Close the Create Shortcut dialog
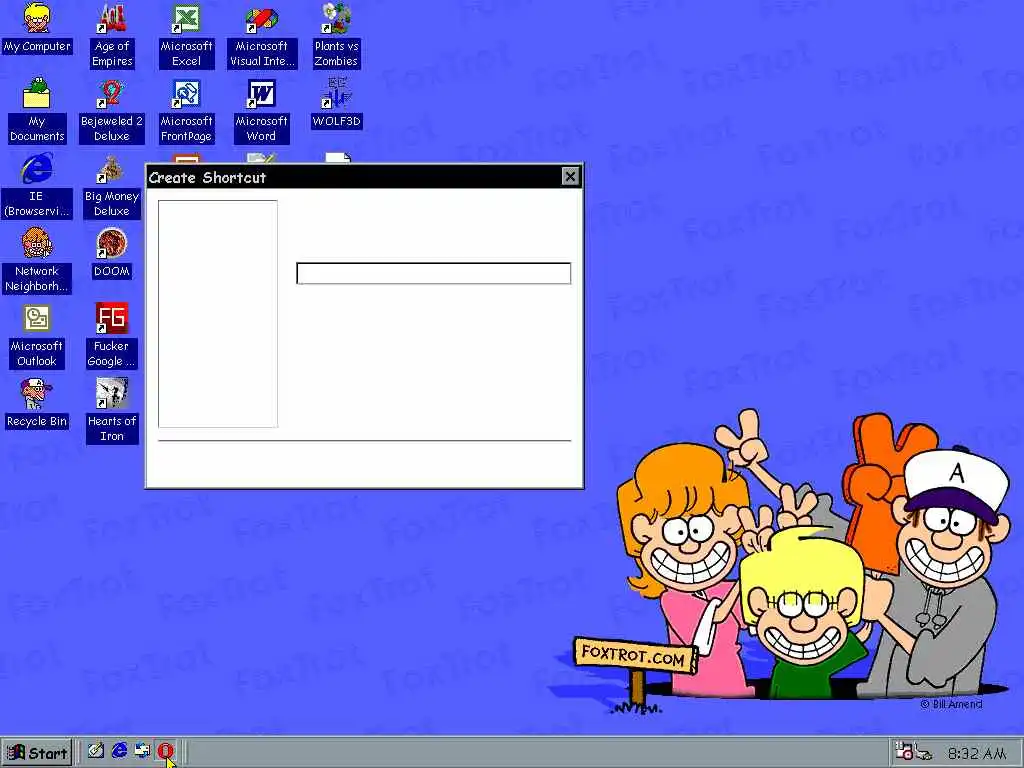Image resolution: width=1024 pixels, height=768 pixels. [x=570, y=176]
